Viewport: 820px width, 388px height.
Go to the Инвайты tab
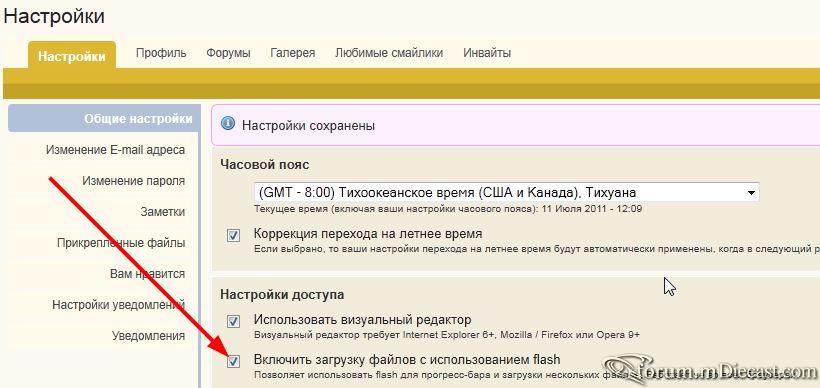coord(487,53)
